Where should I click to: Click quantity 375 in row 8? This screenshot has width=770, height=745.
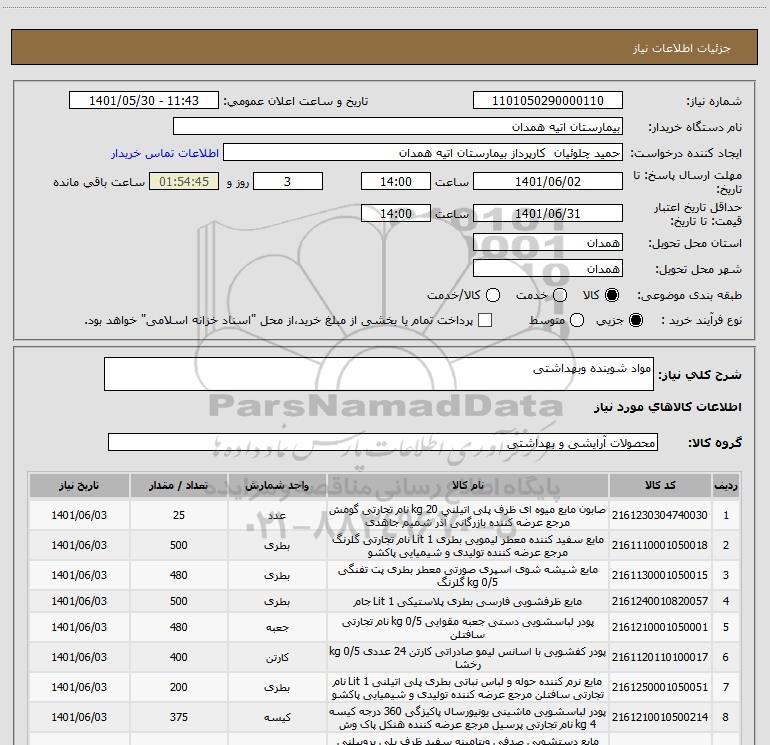pyautogui.click(x=179, y=717)
